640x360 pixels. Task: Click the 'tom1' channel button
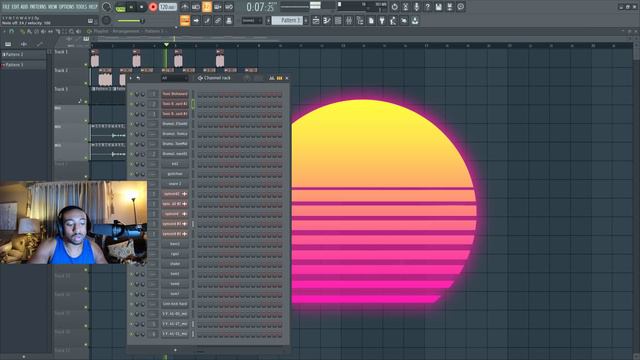[x=175, y=274]
